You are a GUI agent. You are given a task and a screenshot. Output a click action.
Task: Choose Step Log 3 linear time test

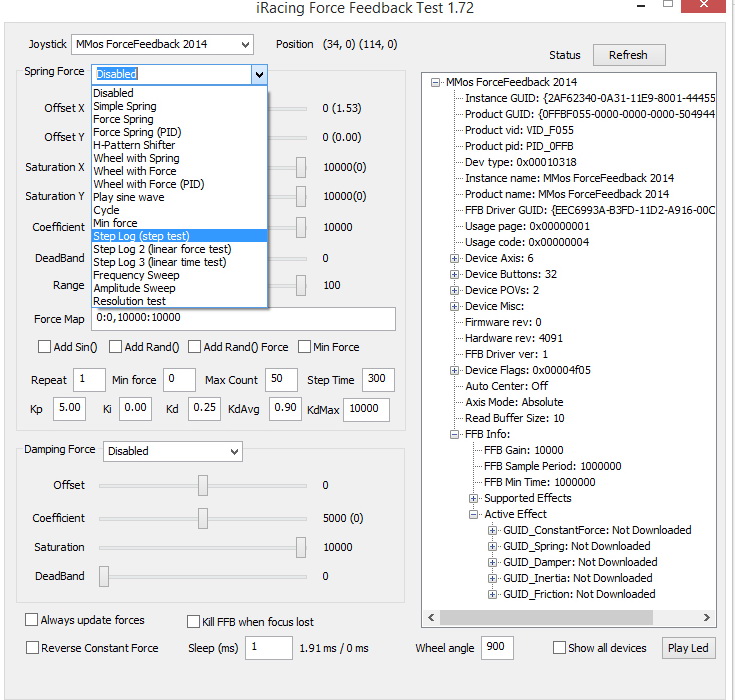pos(180,262)
